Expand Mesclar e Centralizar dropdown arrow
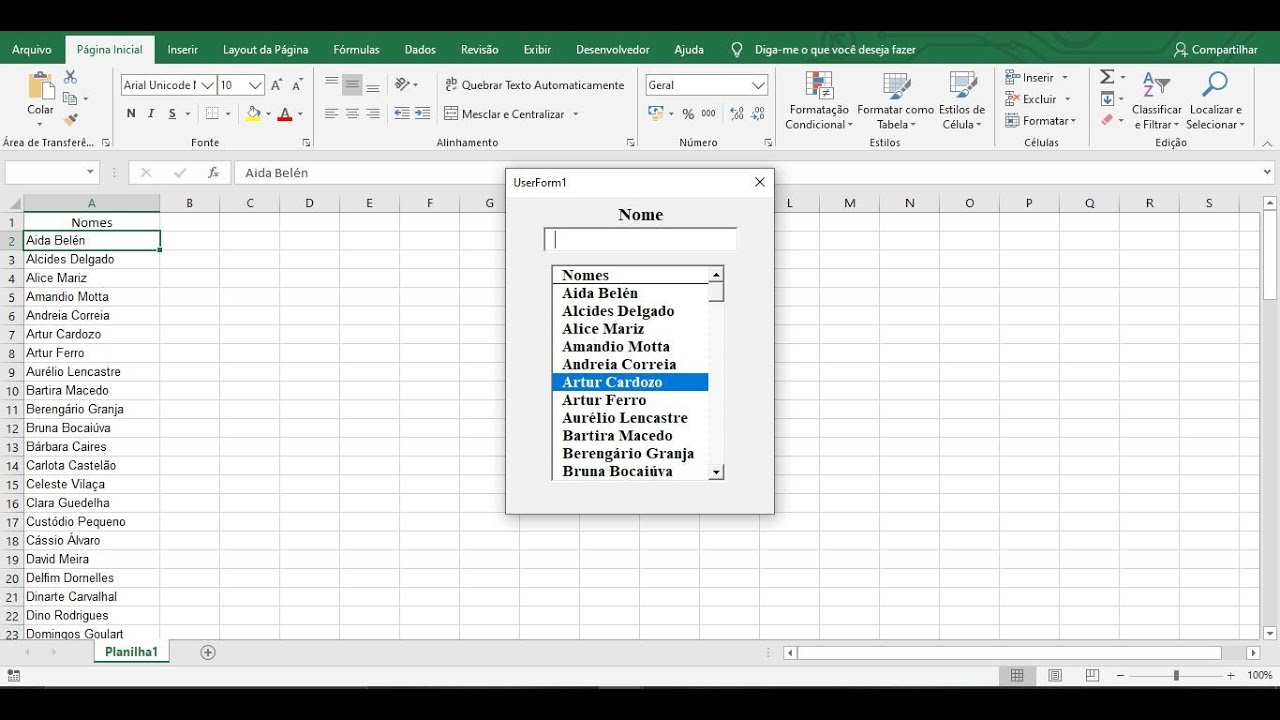This screenshot has height=720, width=1280. [576, 114]
